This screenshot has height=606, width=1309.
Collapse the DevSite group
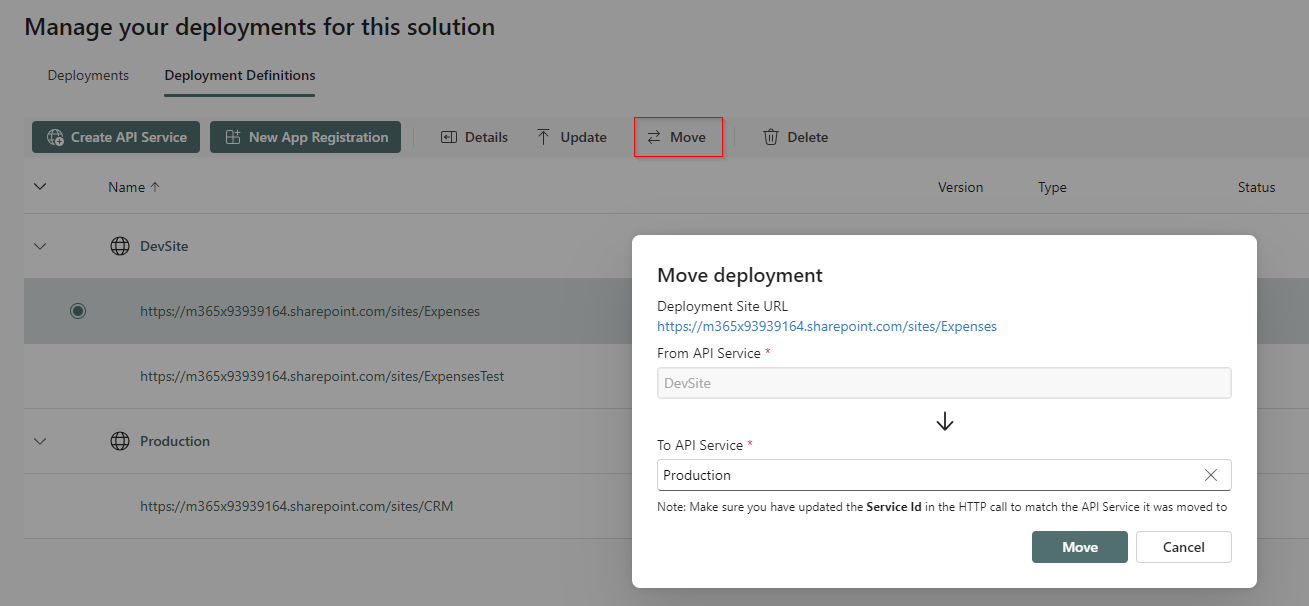[40, 246]
